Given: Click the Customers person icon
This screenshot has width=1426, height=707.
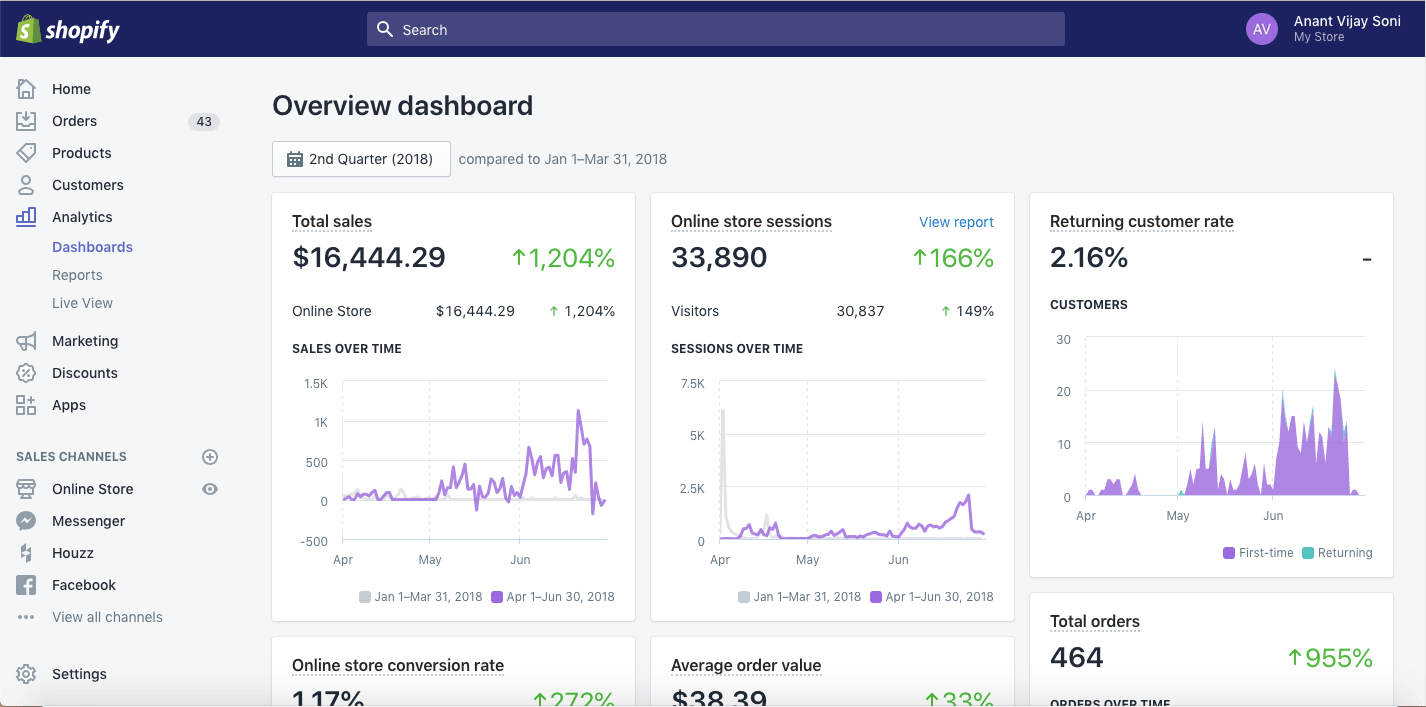Looking at the screenshot, I should pos(26,185).
